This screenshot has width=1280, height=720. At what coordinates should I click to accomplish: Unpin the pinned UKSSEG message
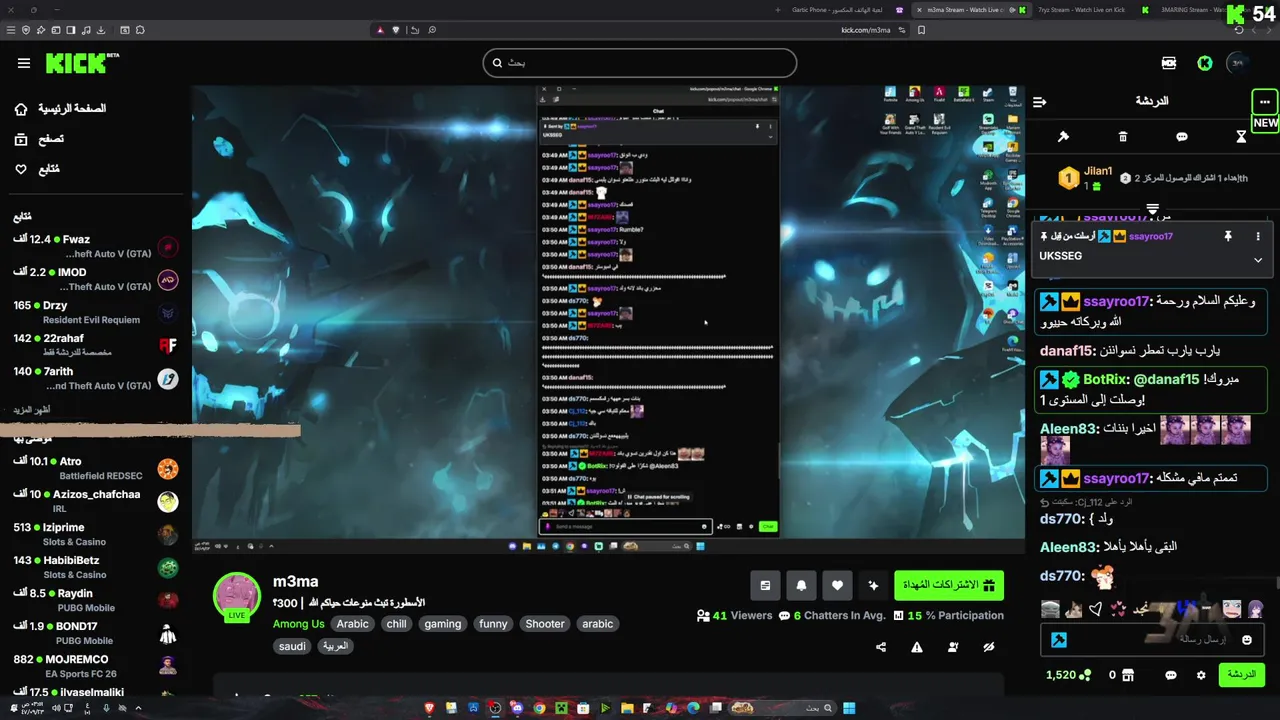pos(1228,236)
